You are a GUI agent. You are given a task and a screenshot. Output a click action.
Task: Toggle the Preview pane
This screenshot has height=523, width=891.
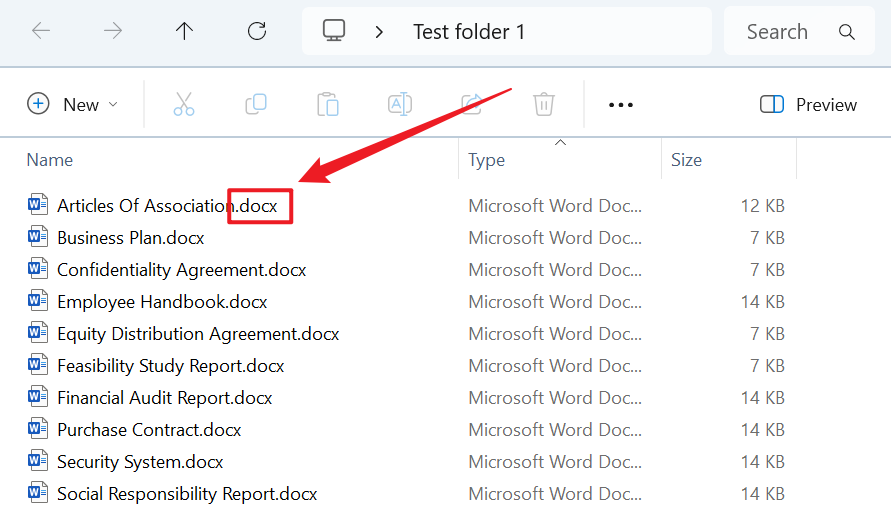[808, 105]
